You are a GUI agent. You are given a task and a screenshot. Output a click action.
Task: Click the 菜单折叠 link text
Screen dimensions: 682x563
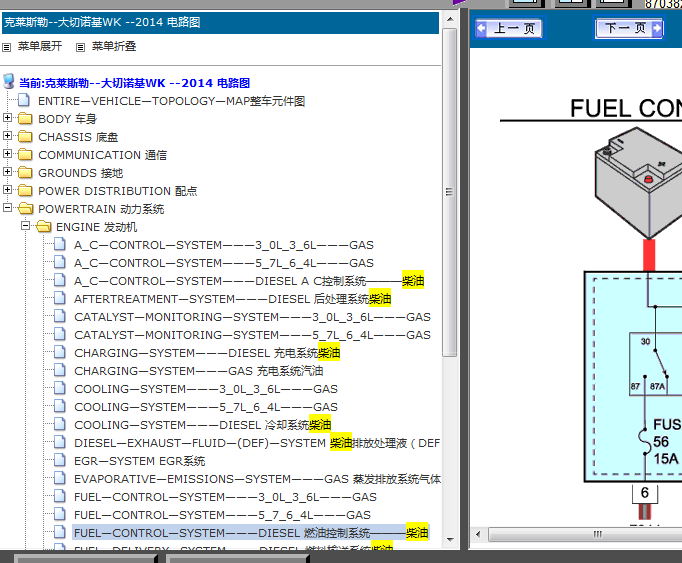tap(114, 47)
